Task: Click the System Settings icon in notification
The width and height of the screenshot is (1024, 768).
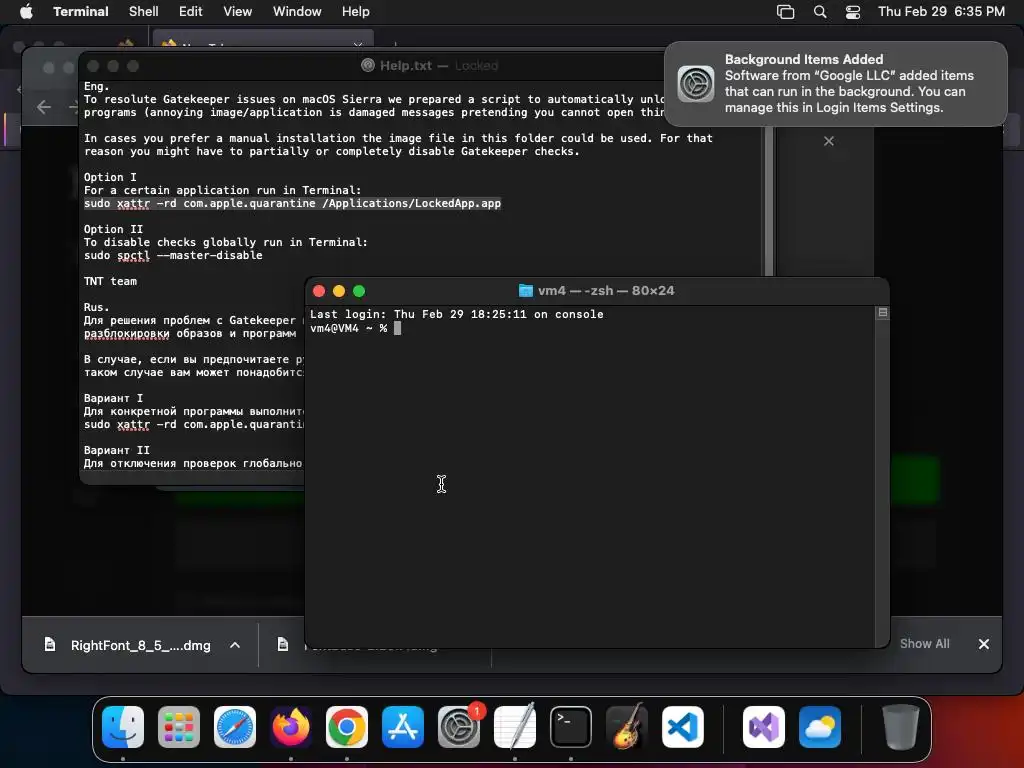Action: pyautogui.click(x=696, y=84)
